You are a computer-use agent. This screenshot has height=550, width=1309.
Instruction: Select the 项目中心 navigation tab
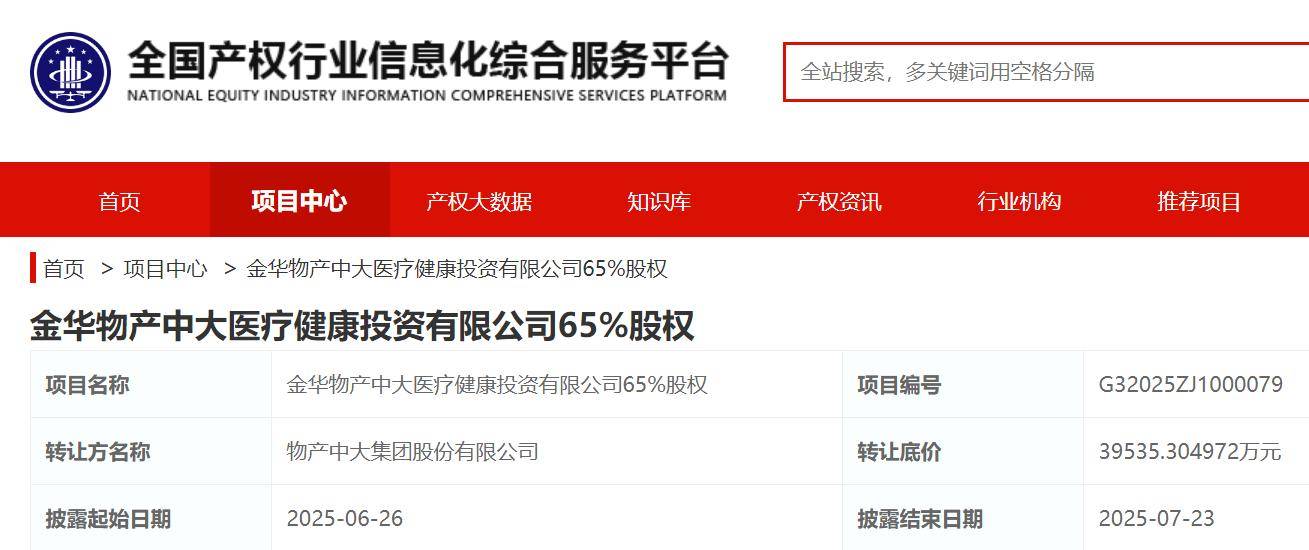(x=299, y=201)
